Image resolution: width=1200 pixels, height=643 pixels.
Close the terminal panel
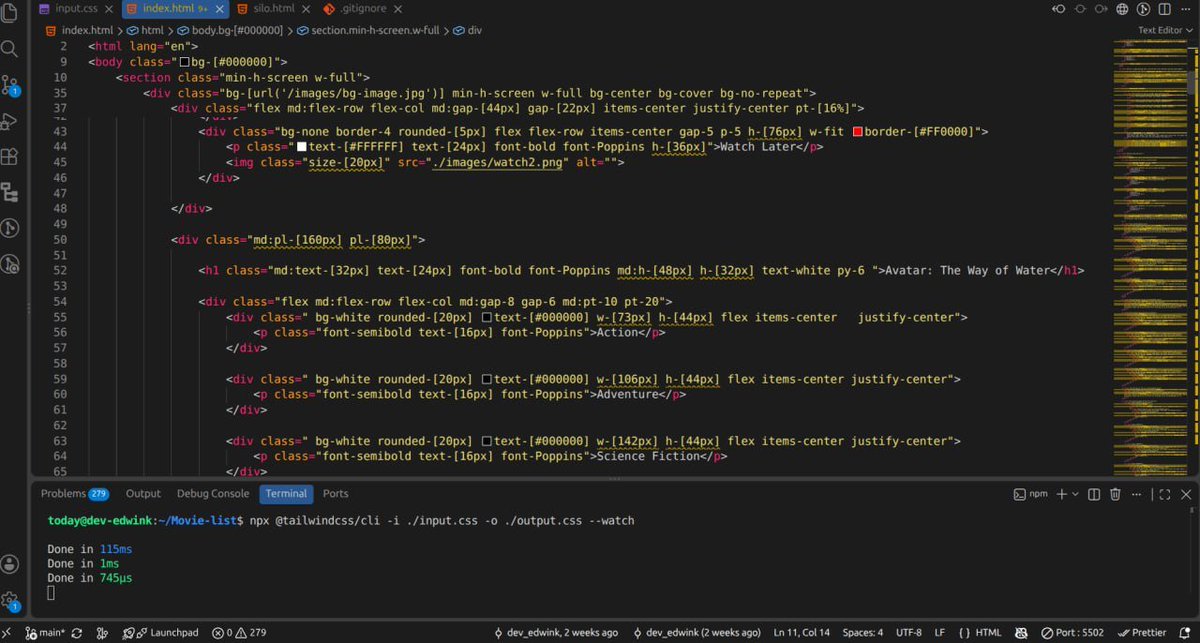[1185, 494]
